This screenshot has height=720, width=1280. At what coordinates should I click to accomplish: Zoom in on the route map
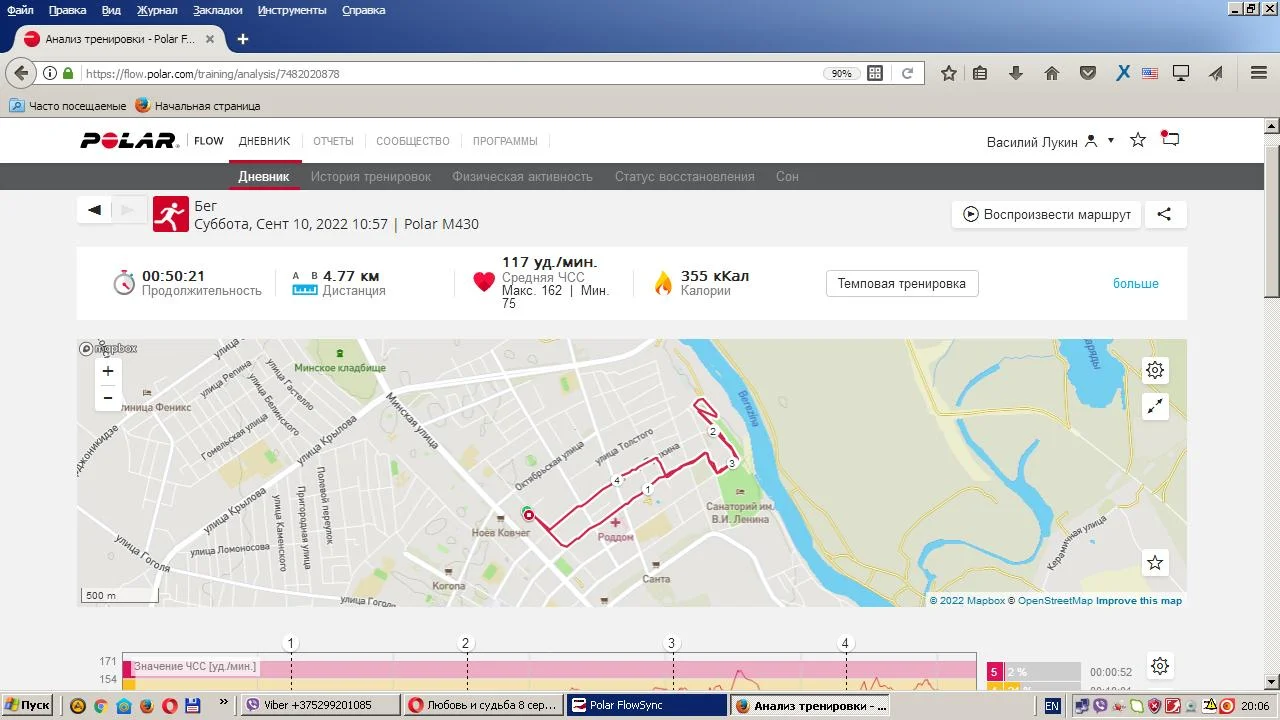pos(108,371)
